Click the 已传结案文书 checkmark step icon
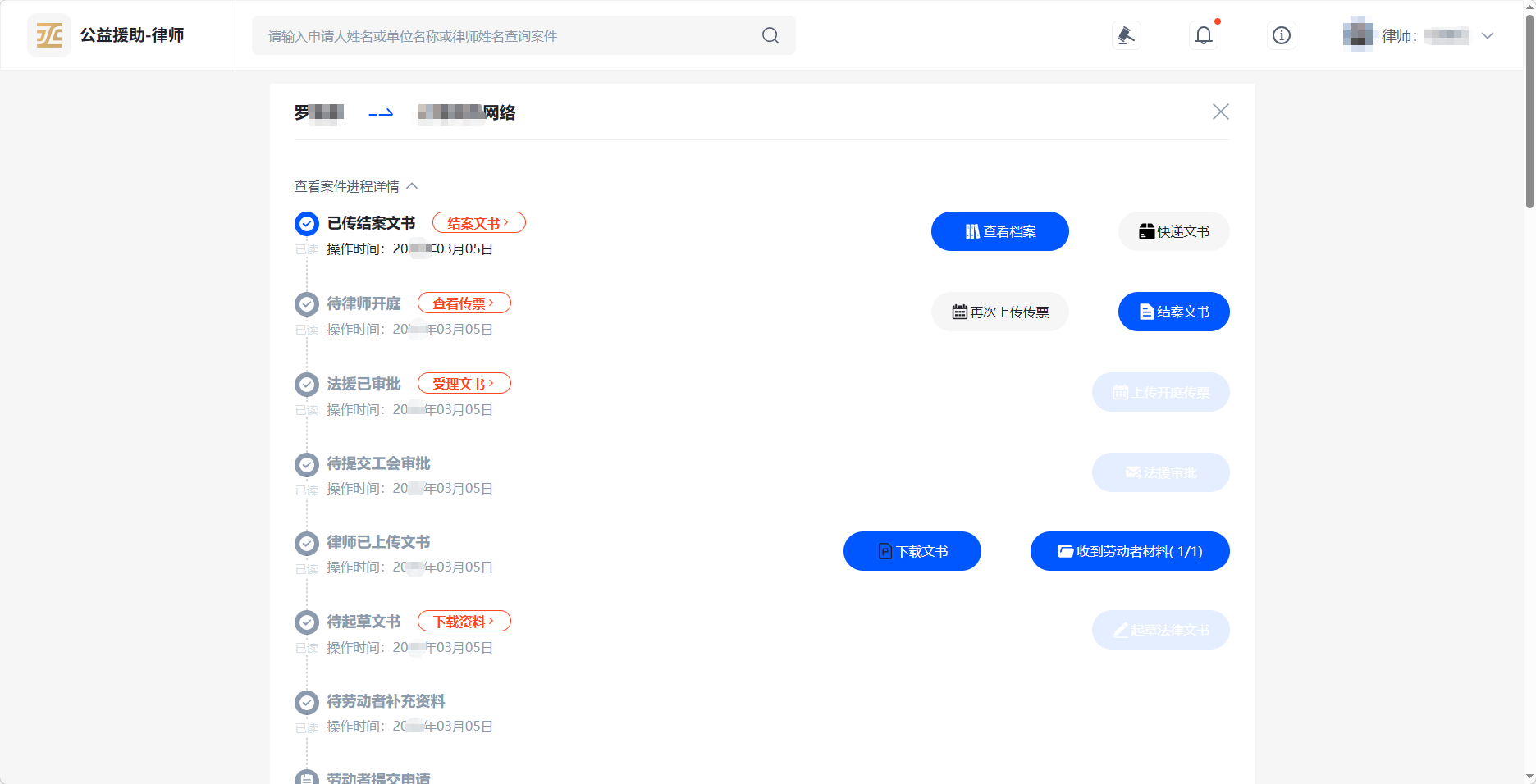The width and height of the screenshot is (1536, 784). (x=306, y=223)
